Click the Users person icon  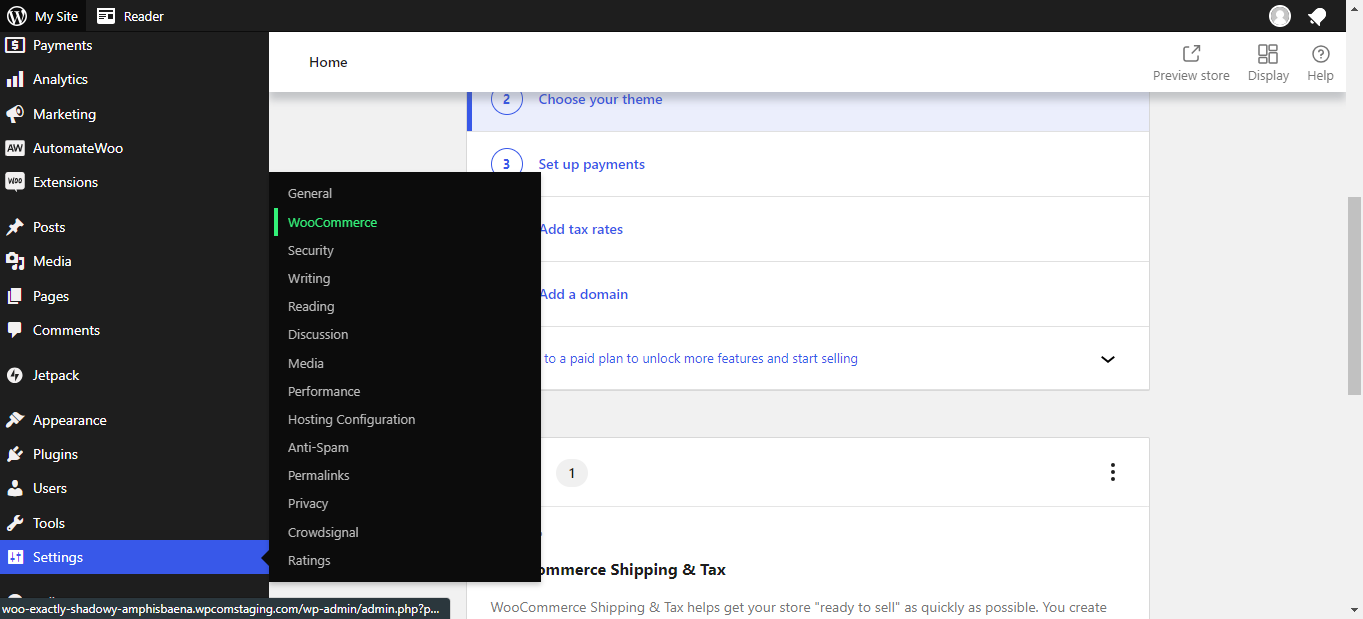coord(15,488)
